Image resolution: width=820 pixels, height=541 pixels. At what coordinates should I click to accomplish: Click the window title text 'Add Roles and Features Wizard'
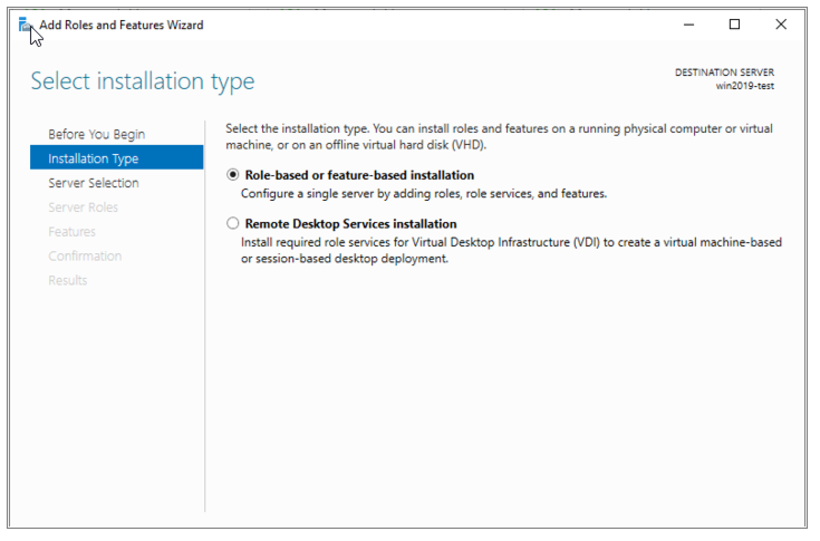click(x=121, y=25)
